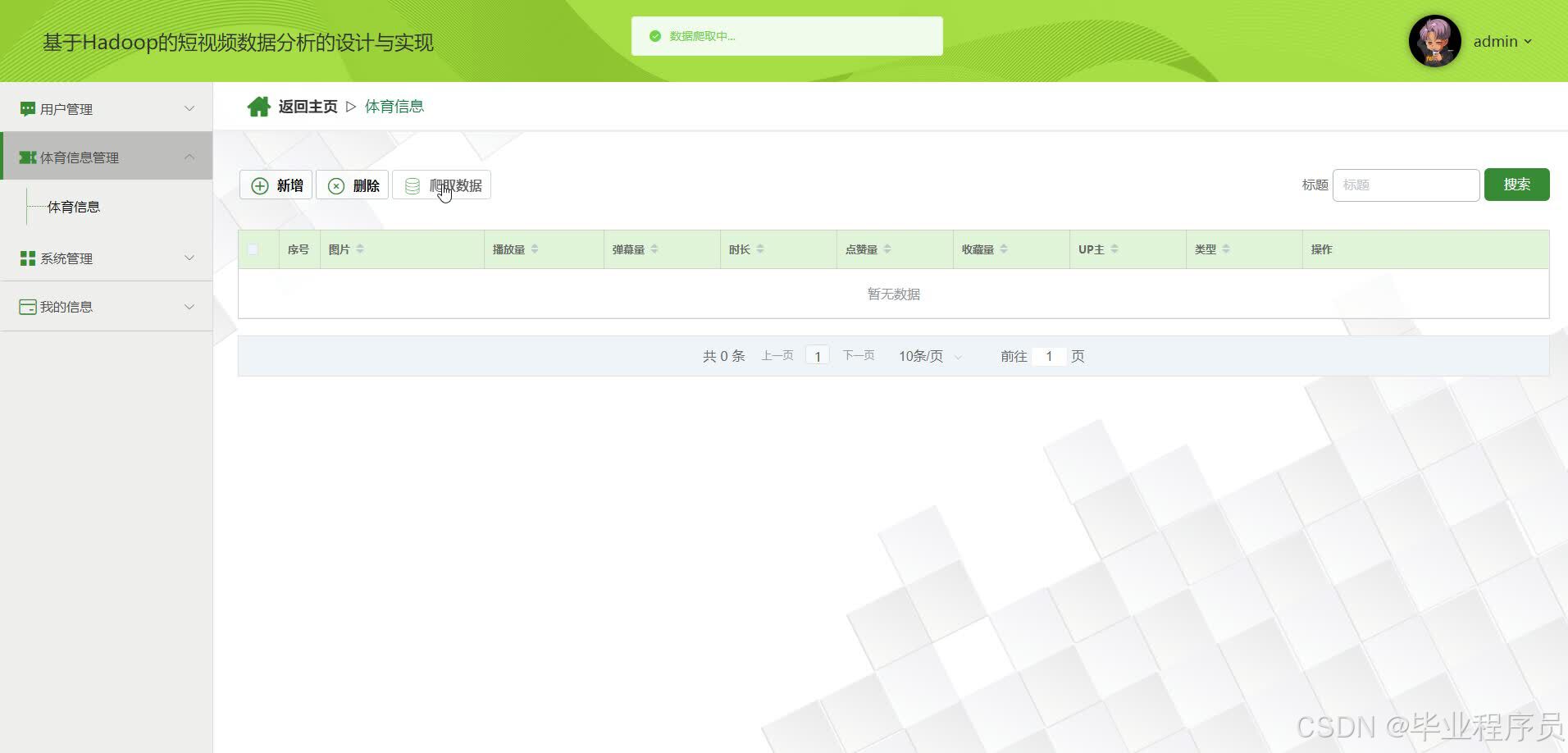Viewport: 1568px width, 753px height.
Task: Click the plus icon on 新增 button
Action: [x=260, y=186]
